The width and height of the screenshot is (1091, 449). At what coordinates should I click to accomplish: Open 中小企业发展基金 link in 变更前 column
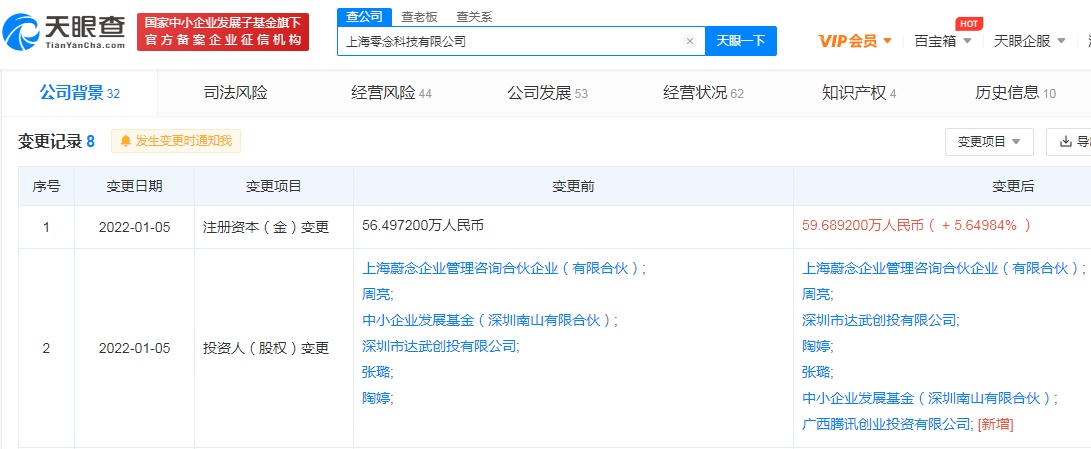click(x=487, y=320)
